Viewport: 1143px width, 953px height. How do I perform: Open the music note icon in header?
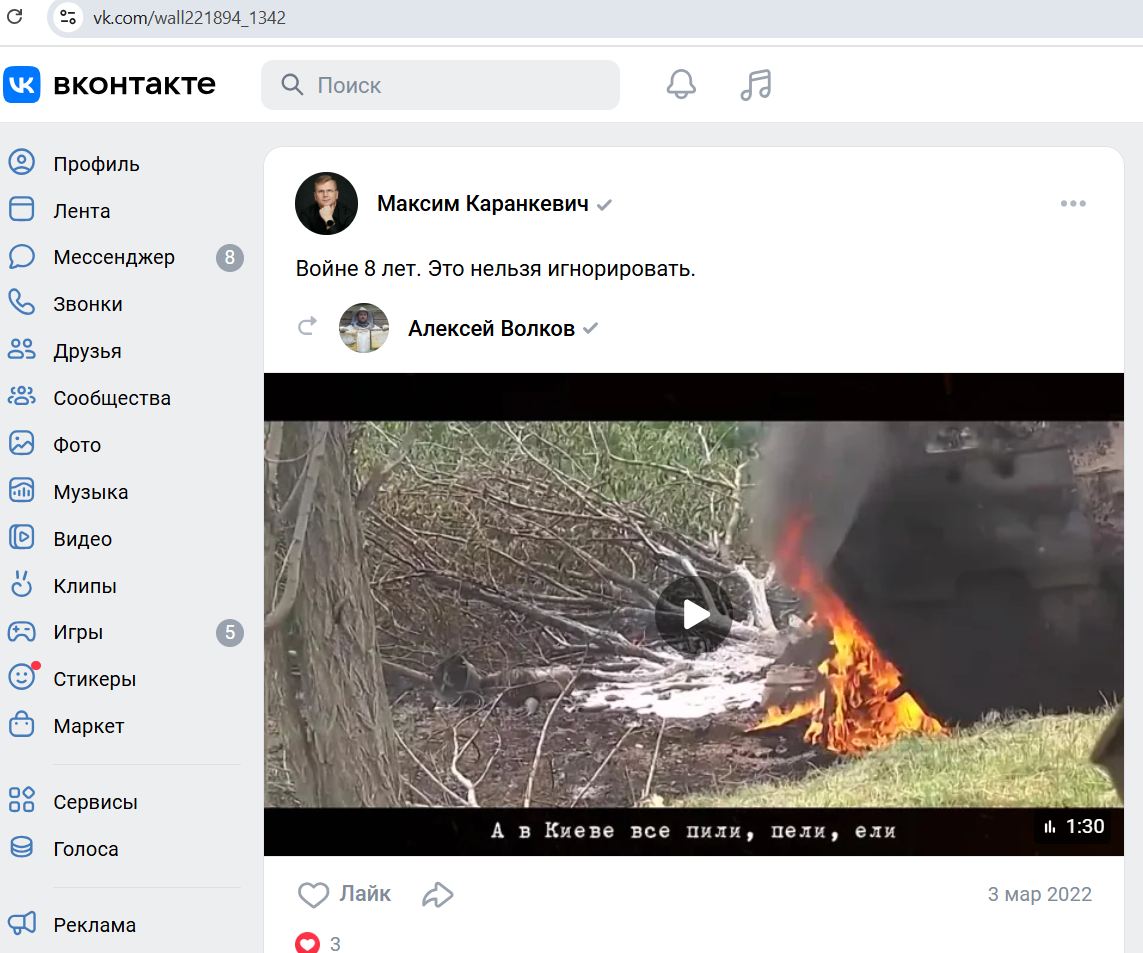pos(756,85)
